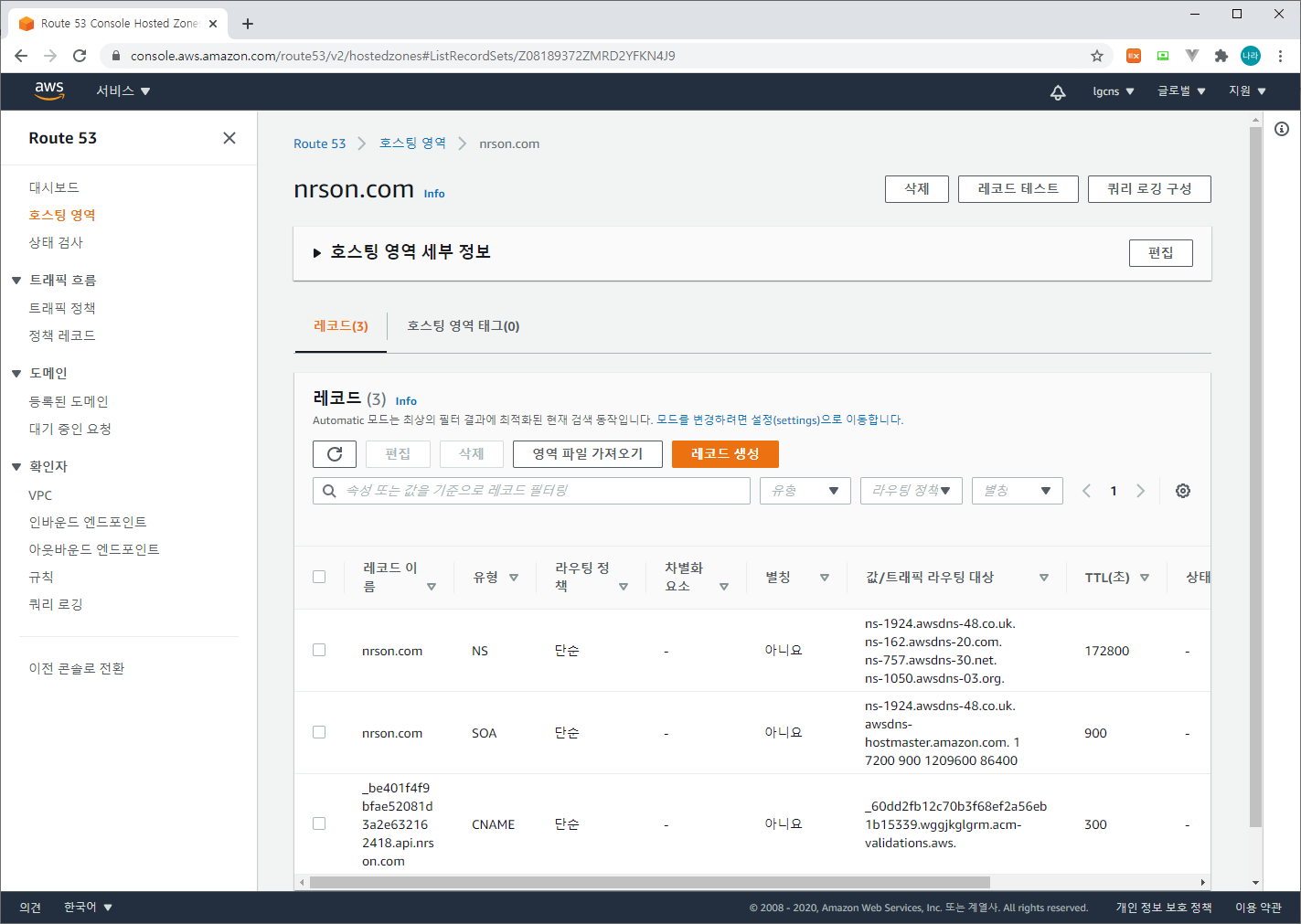
Task: Open the 유형 filter dropdown
Action: click(805, 491)
